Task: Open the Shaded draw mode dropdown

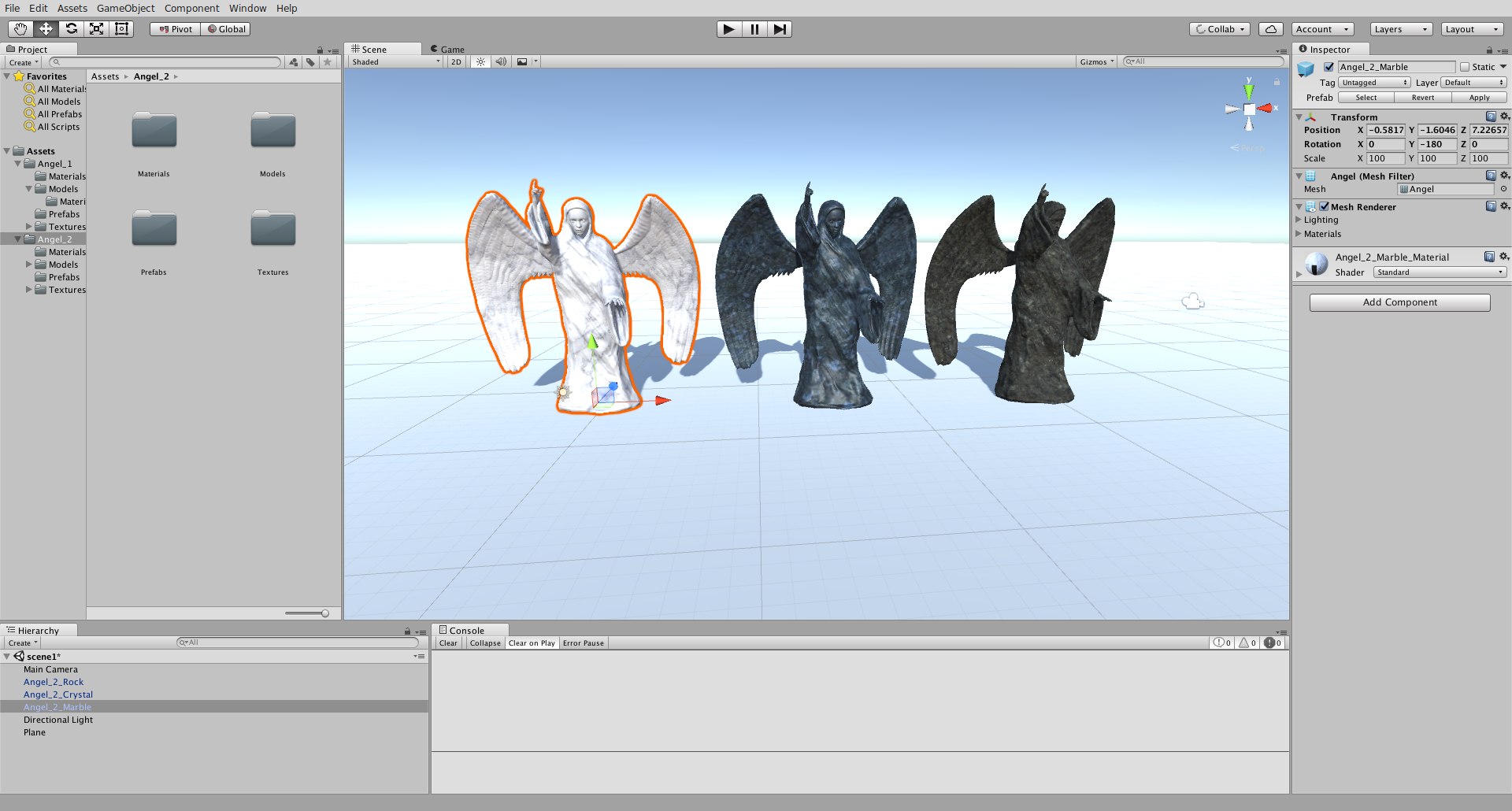Action: click(395, 61)
